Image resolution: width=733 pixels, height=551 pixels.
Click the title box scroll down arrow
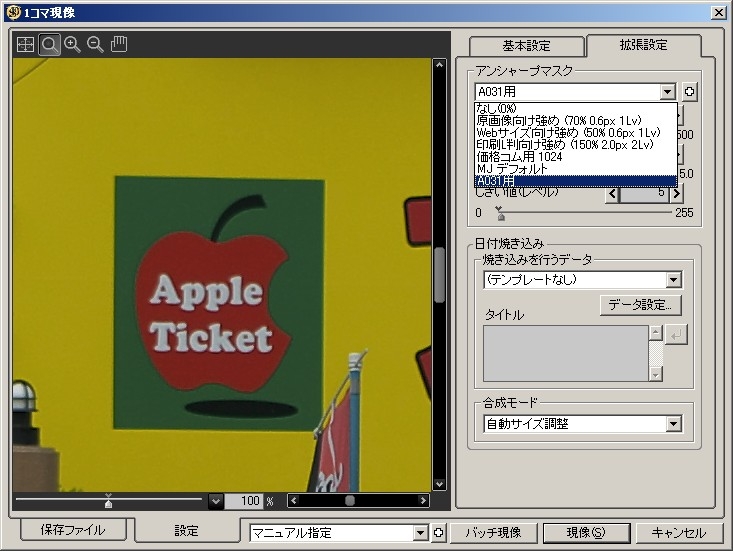click(x=656, y=374)
